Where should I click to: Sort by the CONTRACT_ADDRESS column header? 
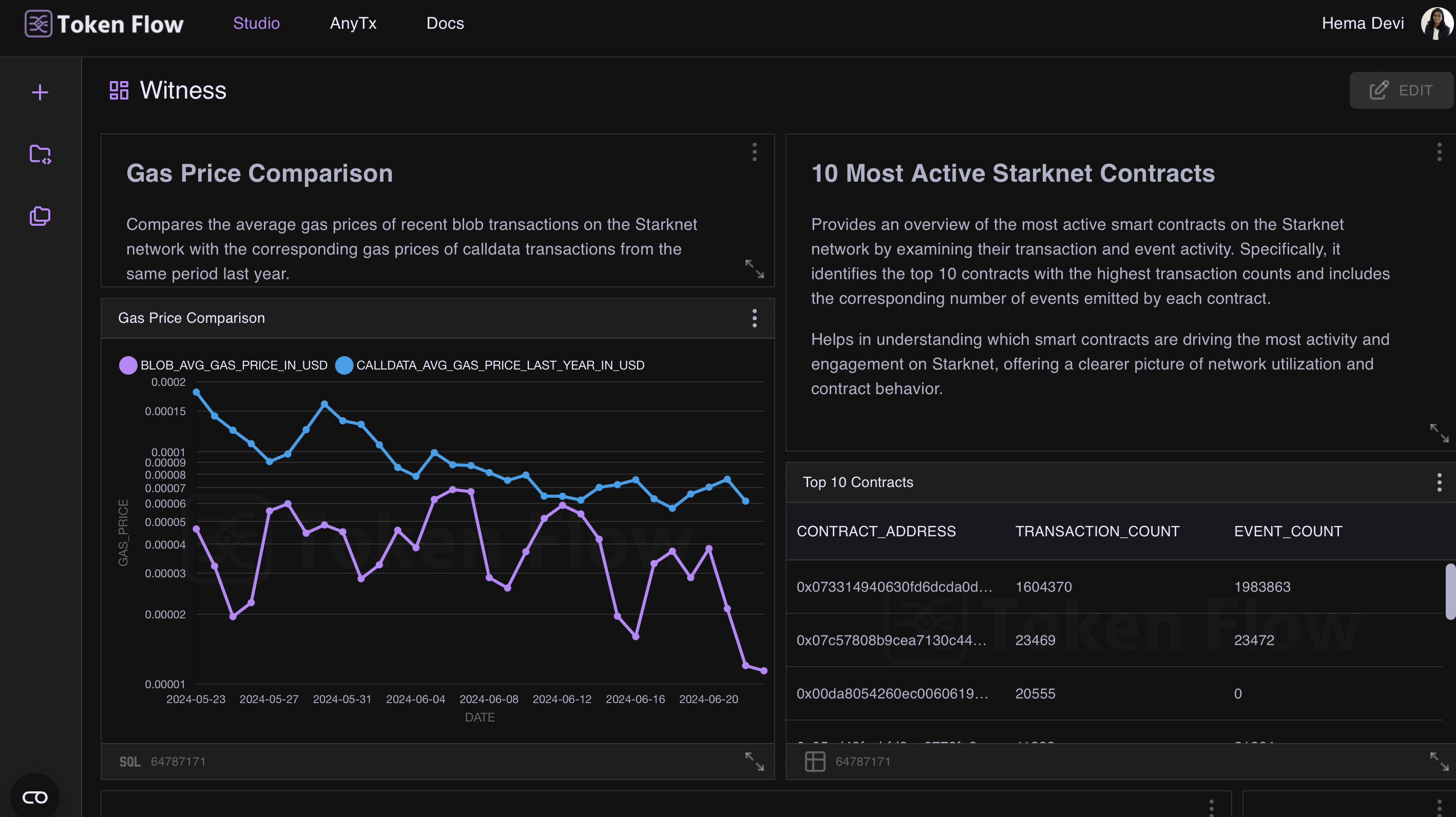(x=876, y=531)
